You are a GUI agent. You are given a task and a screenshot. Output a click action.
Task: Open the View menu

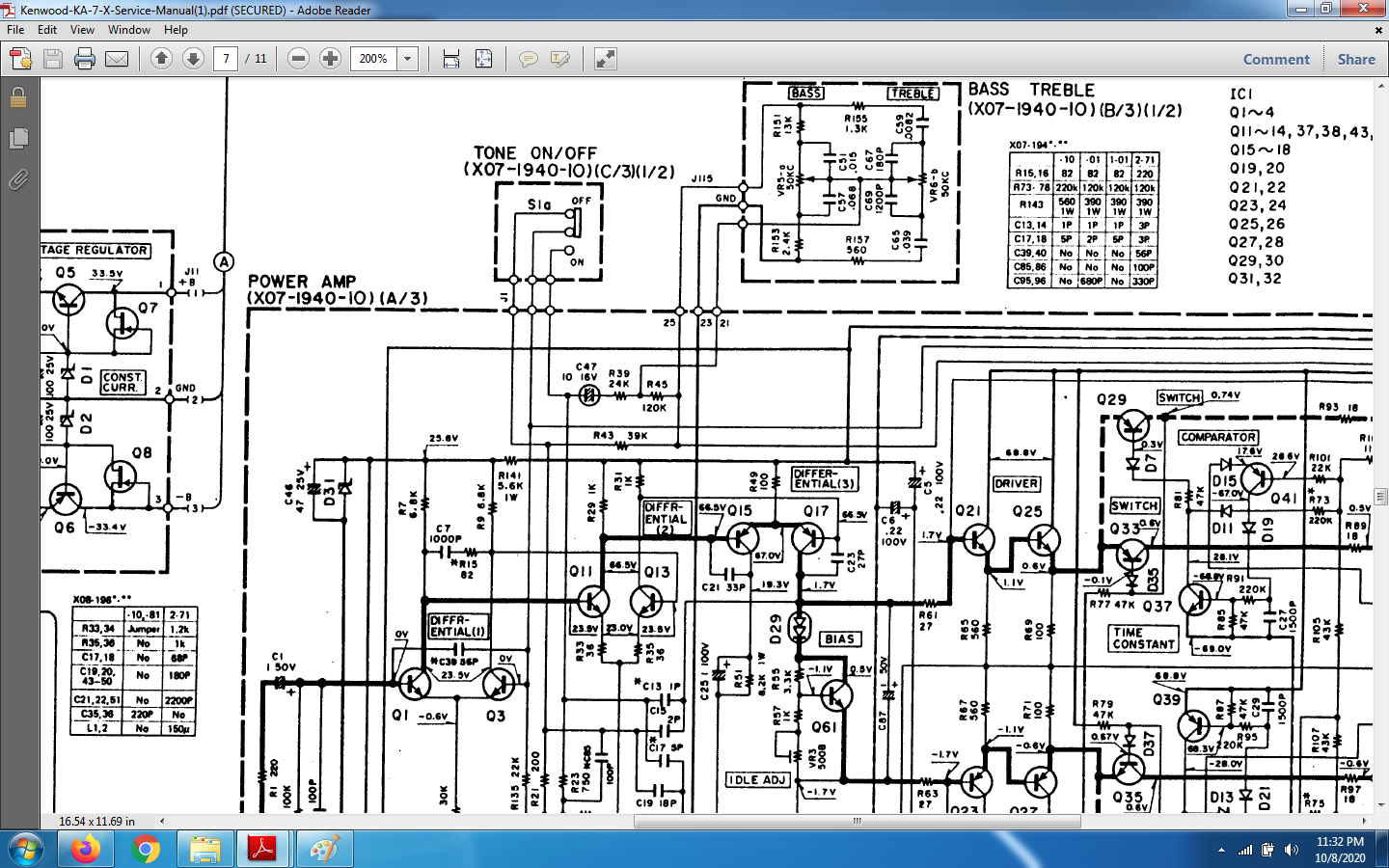tap(82, 30)
